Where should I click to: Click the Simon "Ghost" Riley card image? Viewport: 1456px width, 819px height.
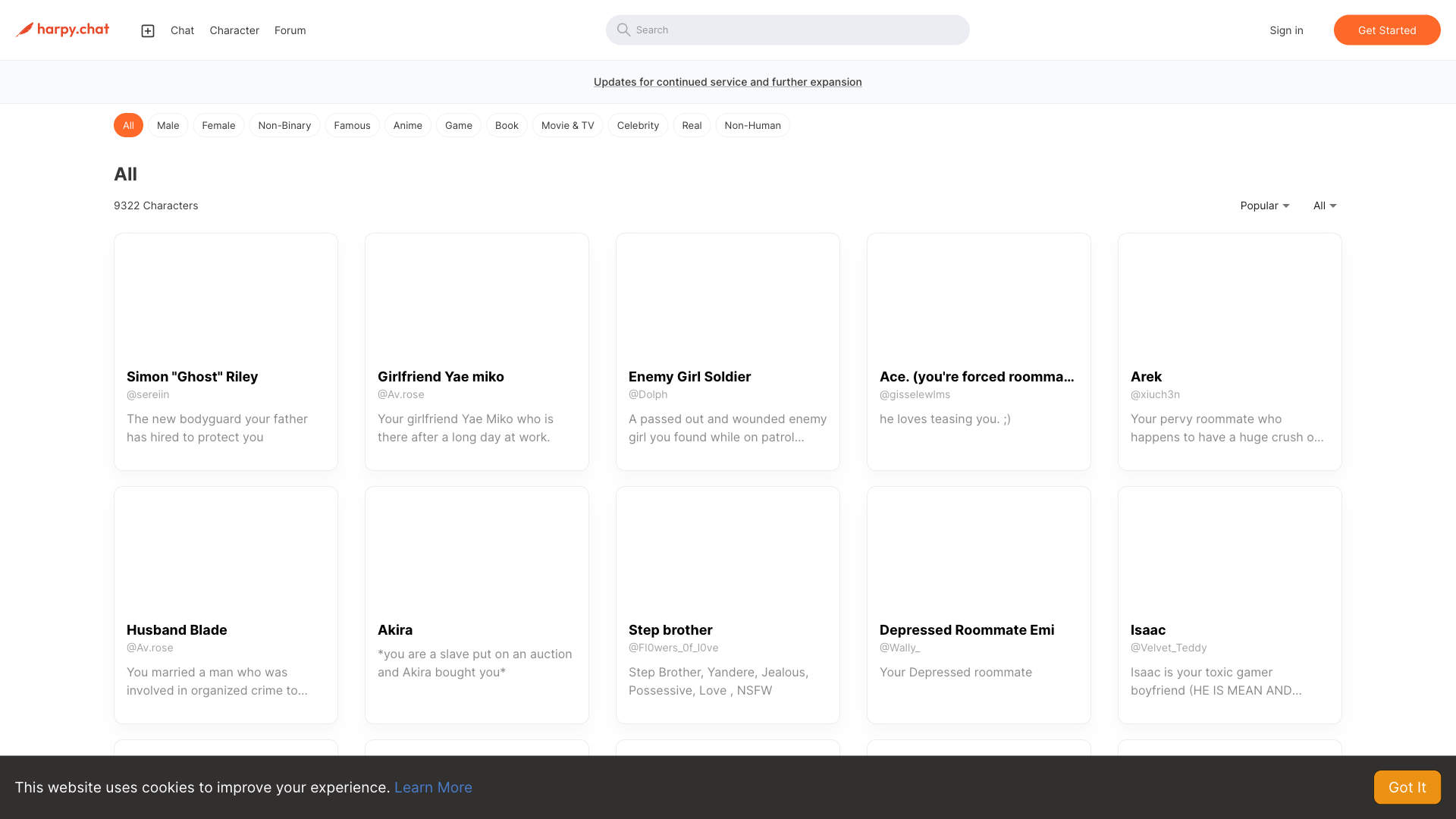click(x=226, y=296)
